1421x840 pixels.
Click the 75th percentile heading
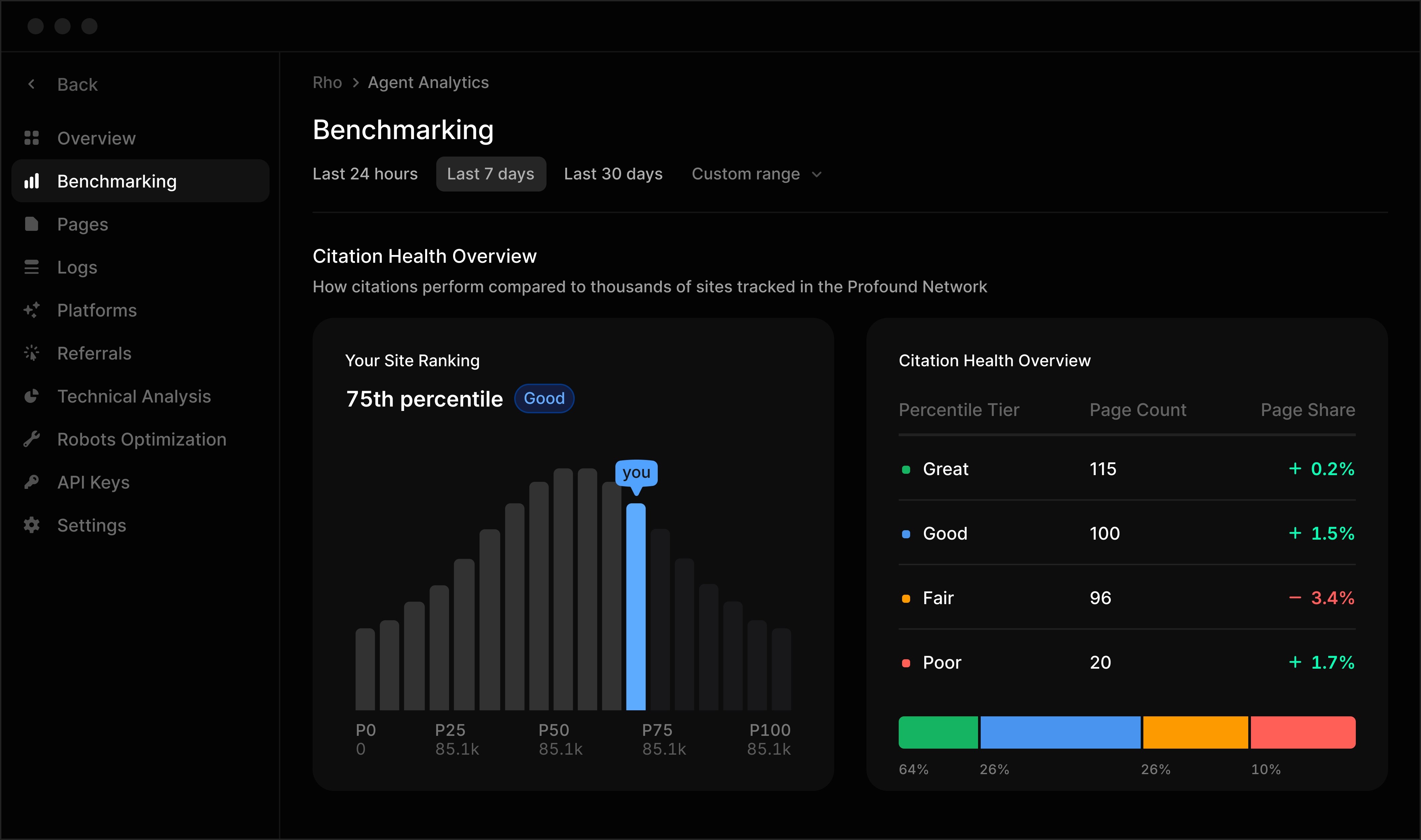pyautogui.click(x=424, y=399)
